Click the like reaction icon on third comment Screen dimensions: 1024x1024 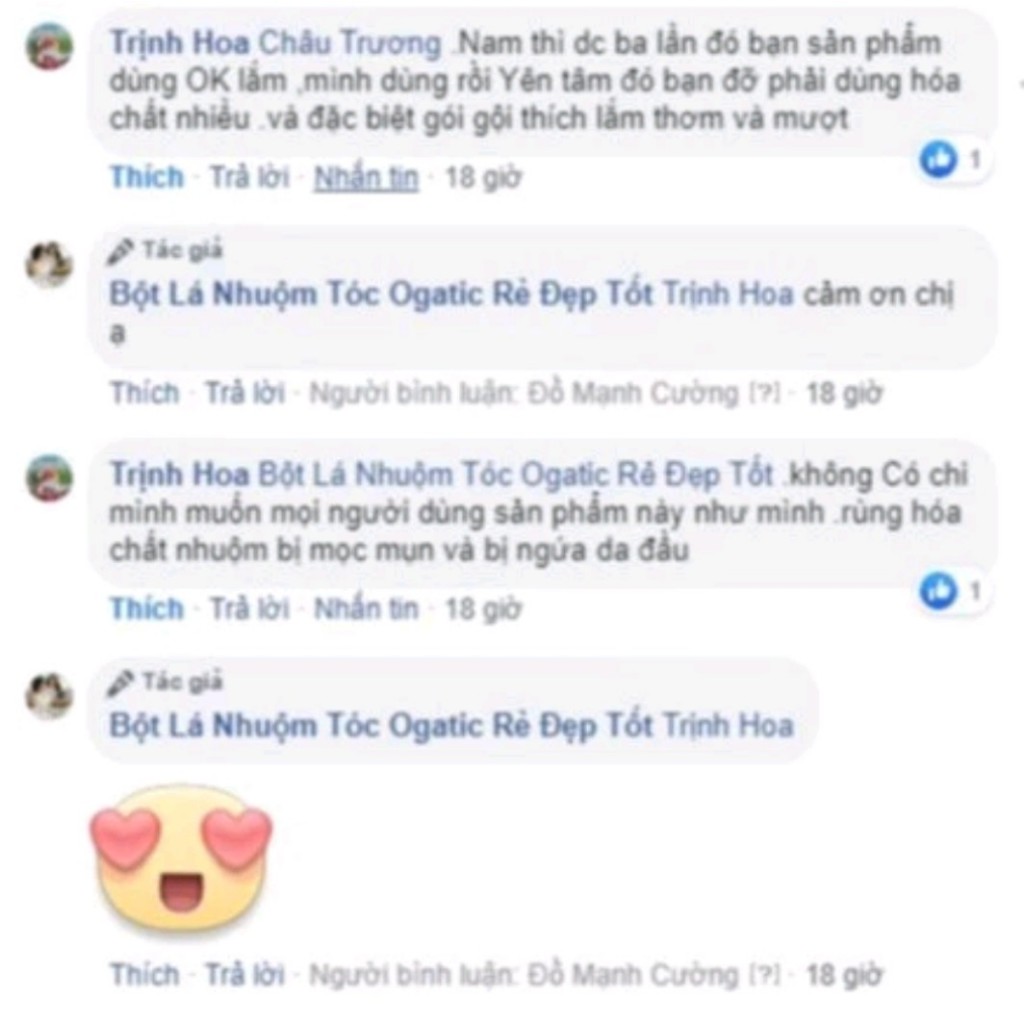pyautogui.click(x=938, y=590)
